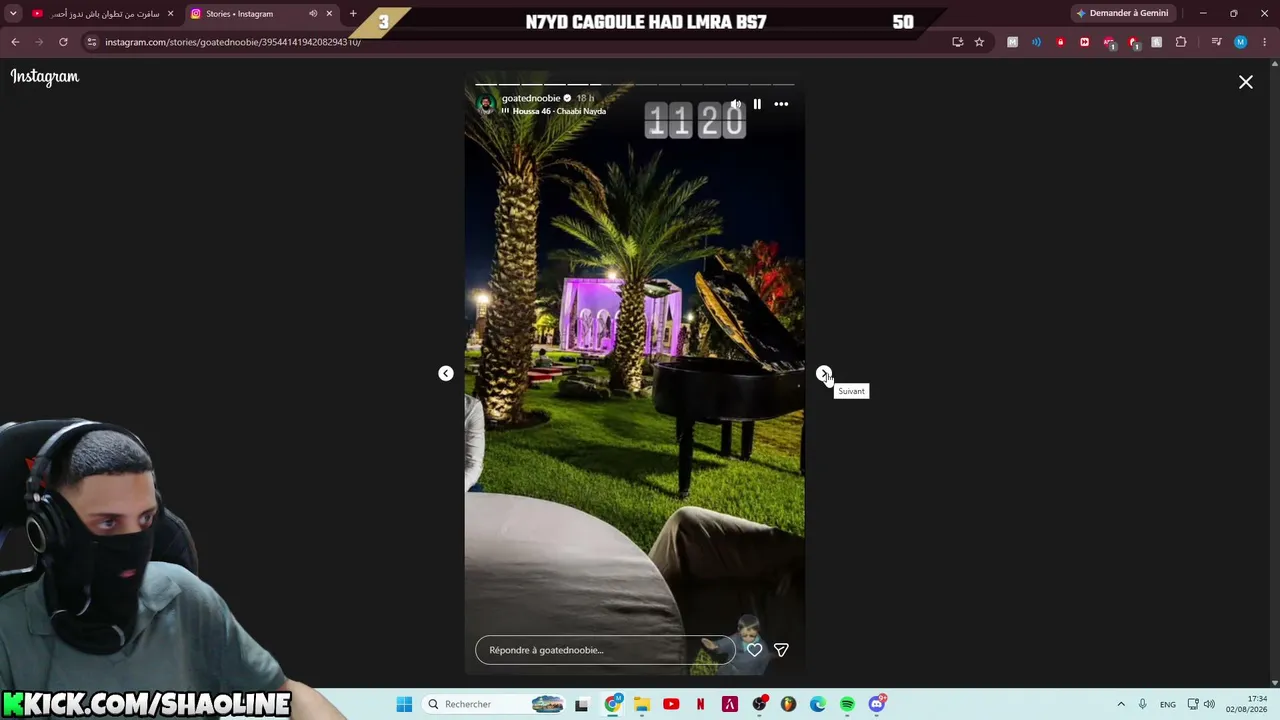This screenshot has height=720, width=1280.
Task: Switch to the YouTube Arabic-titled tab
Action: (96, 14)
